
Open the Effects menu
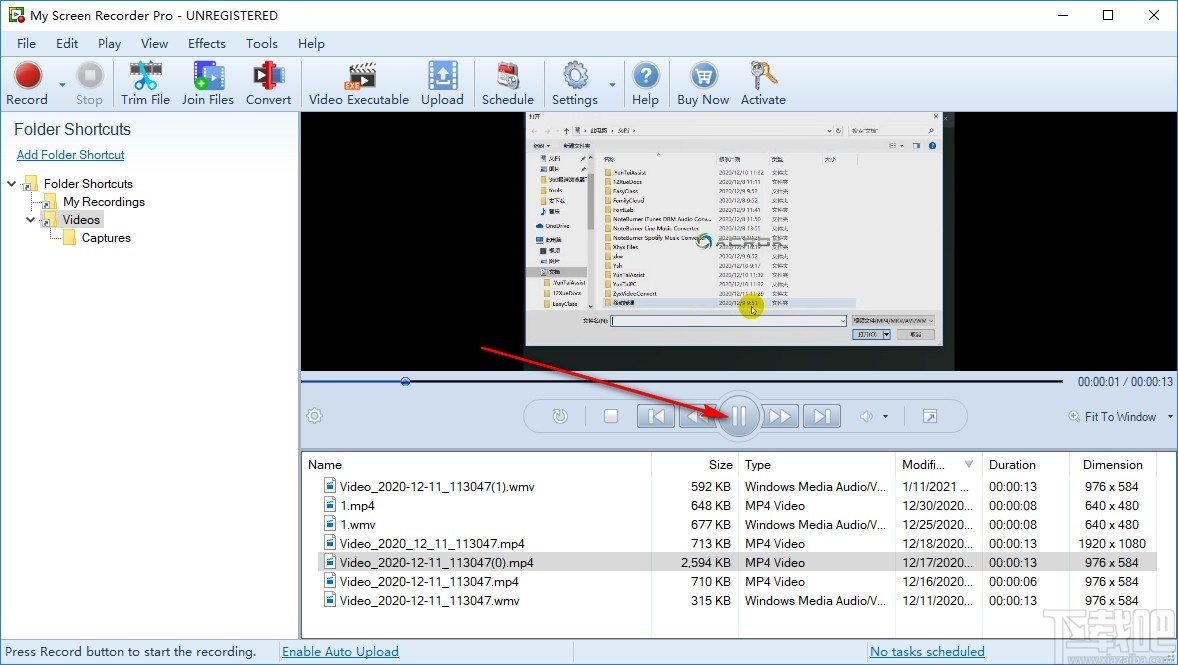(206, 43)
